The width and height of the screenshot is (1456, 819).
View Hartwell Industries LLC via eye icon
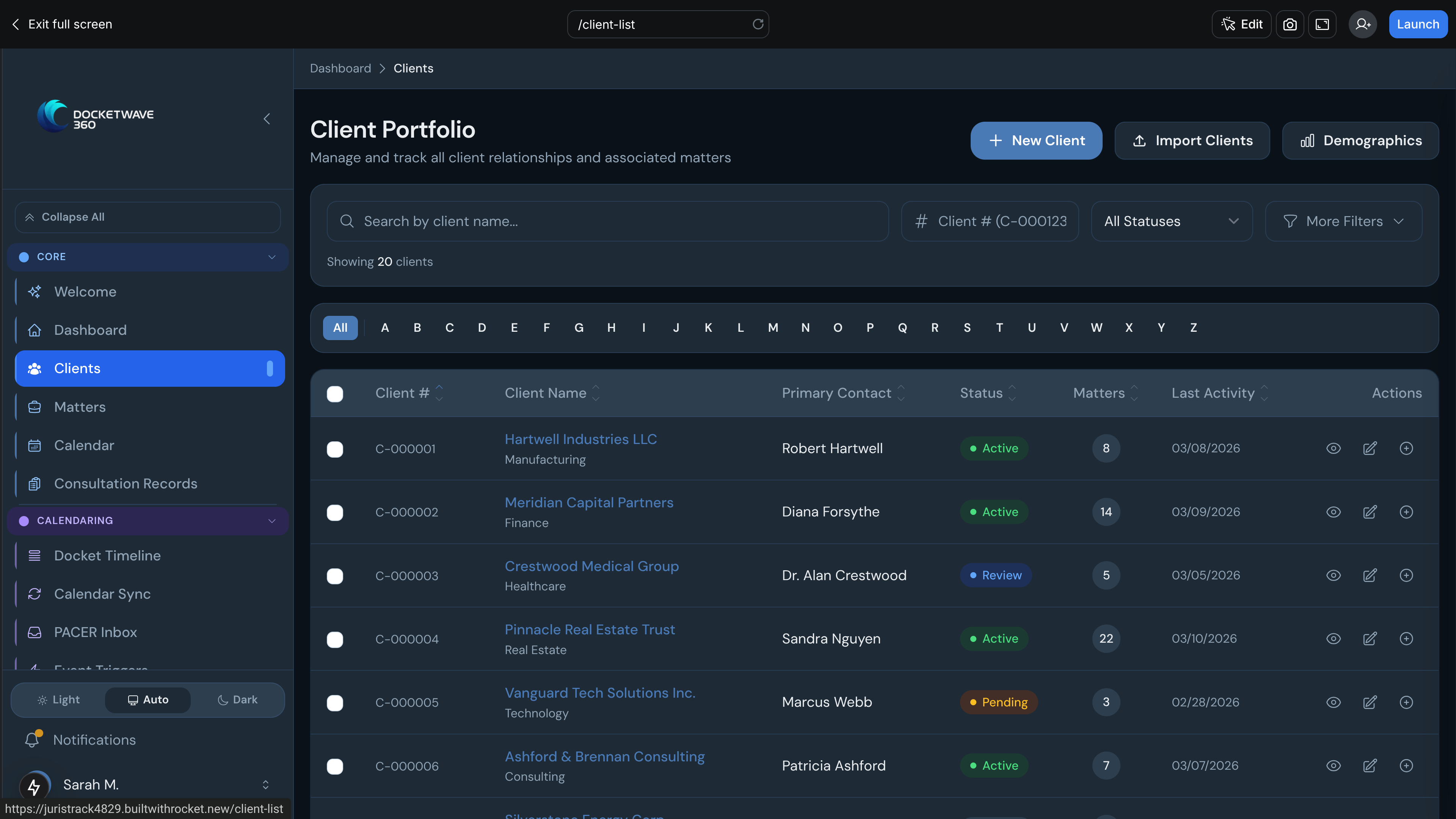pyautogui.click(x=1334, y=448)
